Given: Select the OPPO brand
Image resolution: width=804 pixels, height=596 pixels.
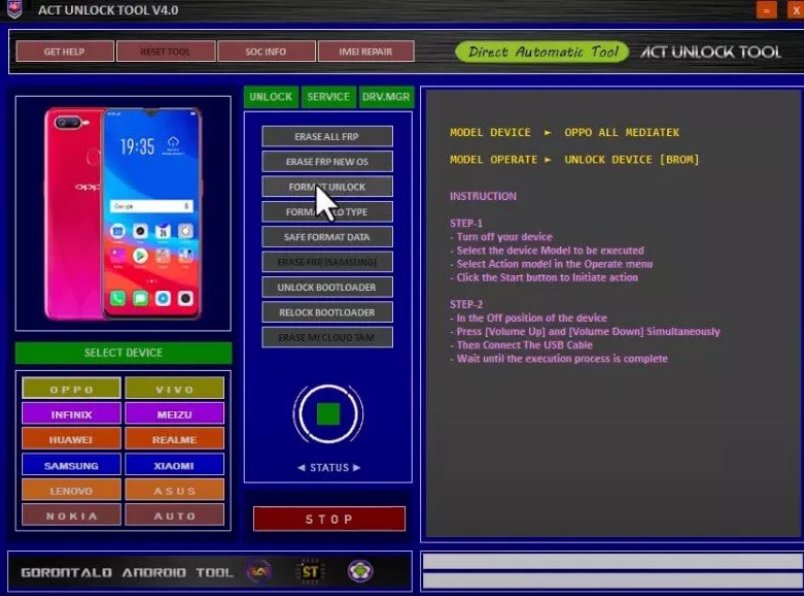Looking at the screenshot, I should pyautogui.click(x=71, y=389).
